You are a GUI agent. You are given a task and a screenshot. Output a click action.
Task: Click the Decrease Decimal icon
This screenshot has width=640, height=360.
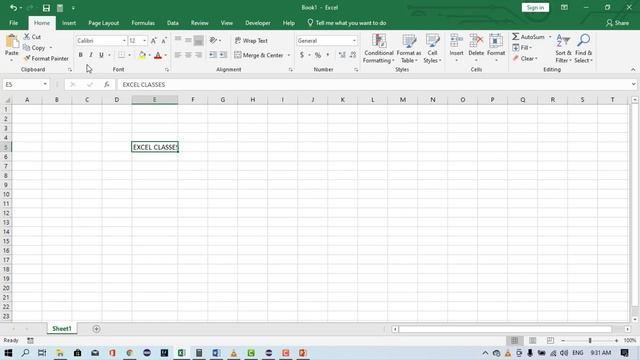[x=353, y=55]
